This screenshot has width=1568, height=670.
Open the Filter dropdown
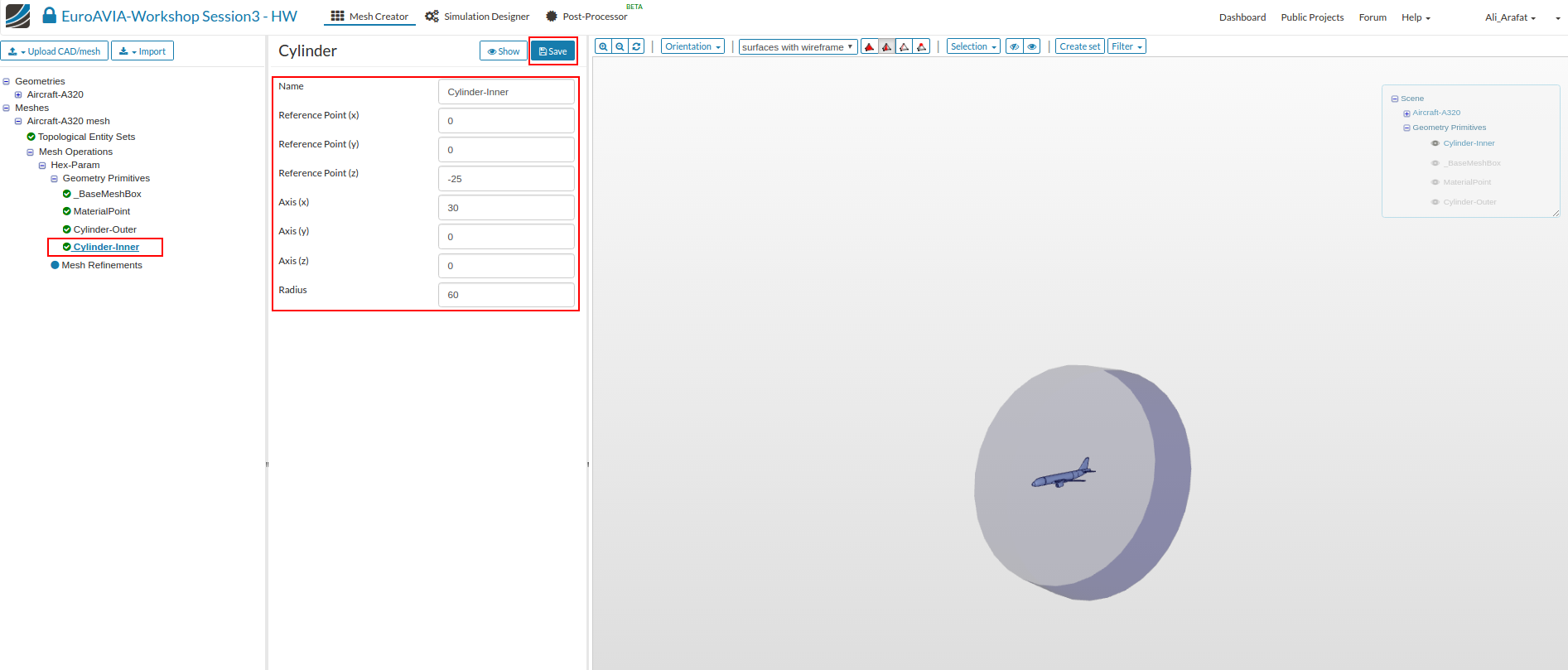coord(1127,46)
